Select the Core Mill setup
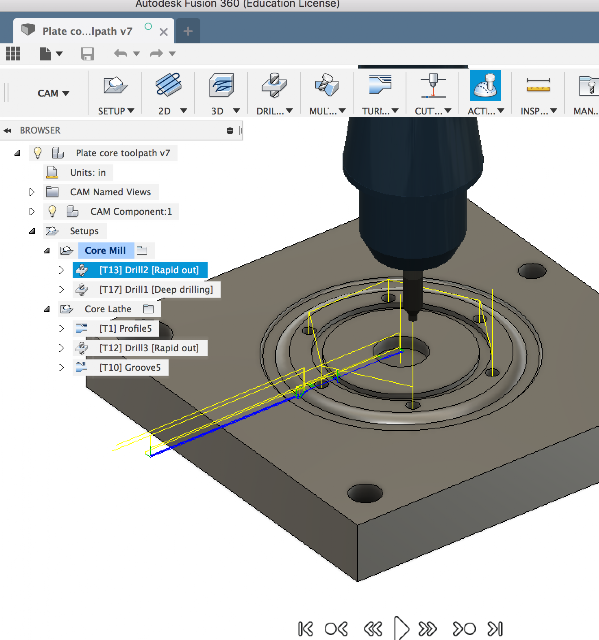 105,251
